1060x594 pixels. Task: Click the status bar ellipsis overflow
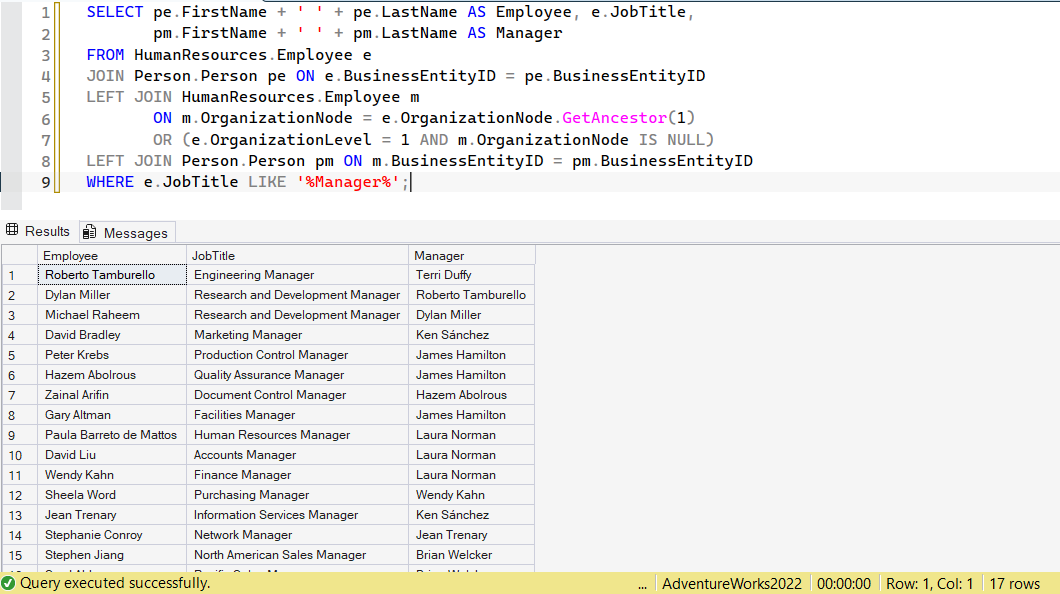642,585
